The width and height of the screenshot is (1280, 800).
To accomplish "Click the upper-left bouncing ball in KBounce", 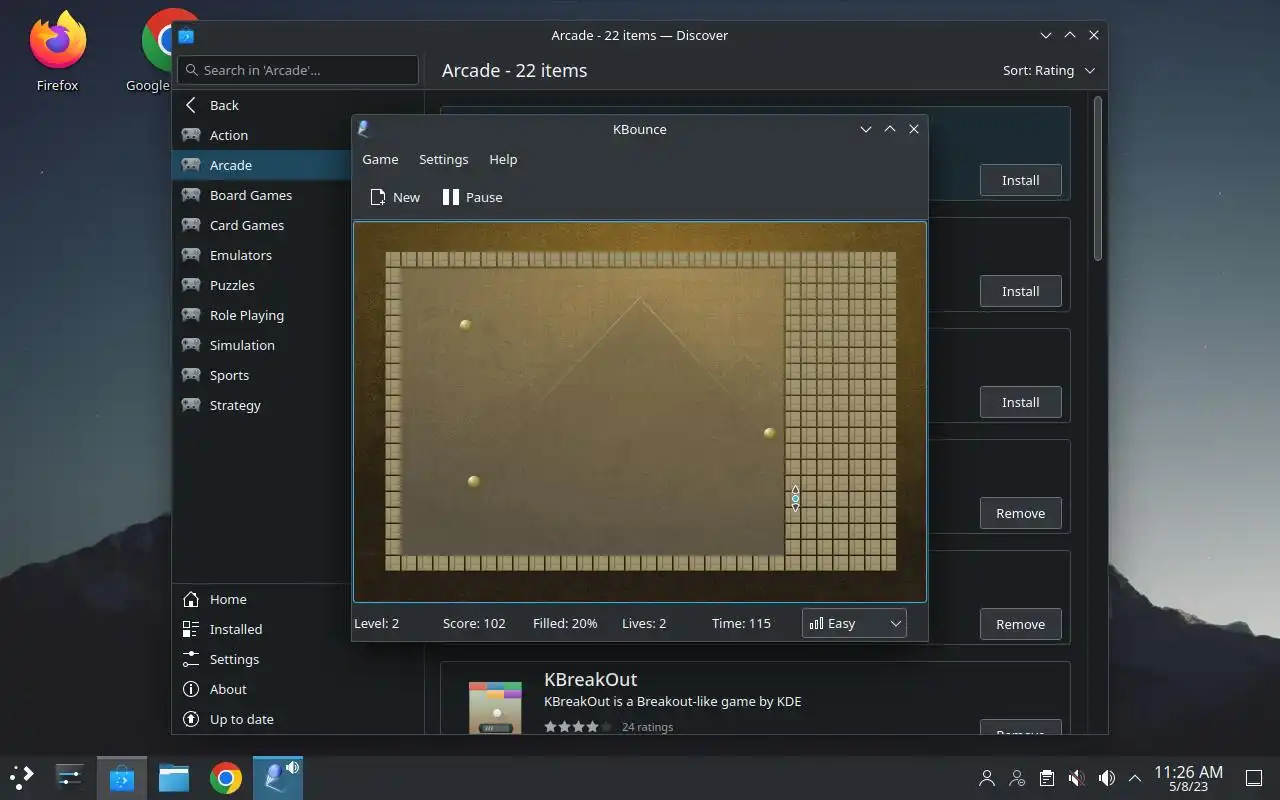I will [465, 324].
